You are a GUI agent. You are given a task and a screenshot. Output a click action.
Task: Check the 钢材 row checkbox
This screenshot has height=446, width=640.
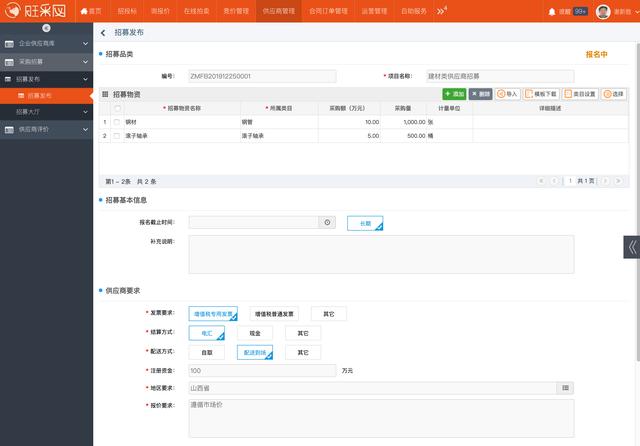[117, 122]
